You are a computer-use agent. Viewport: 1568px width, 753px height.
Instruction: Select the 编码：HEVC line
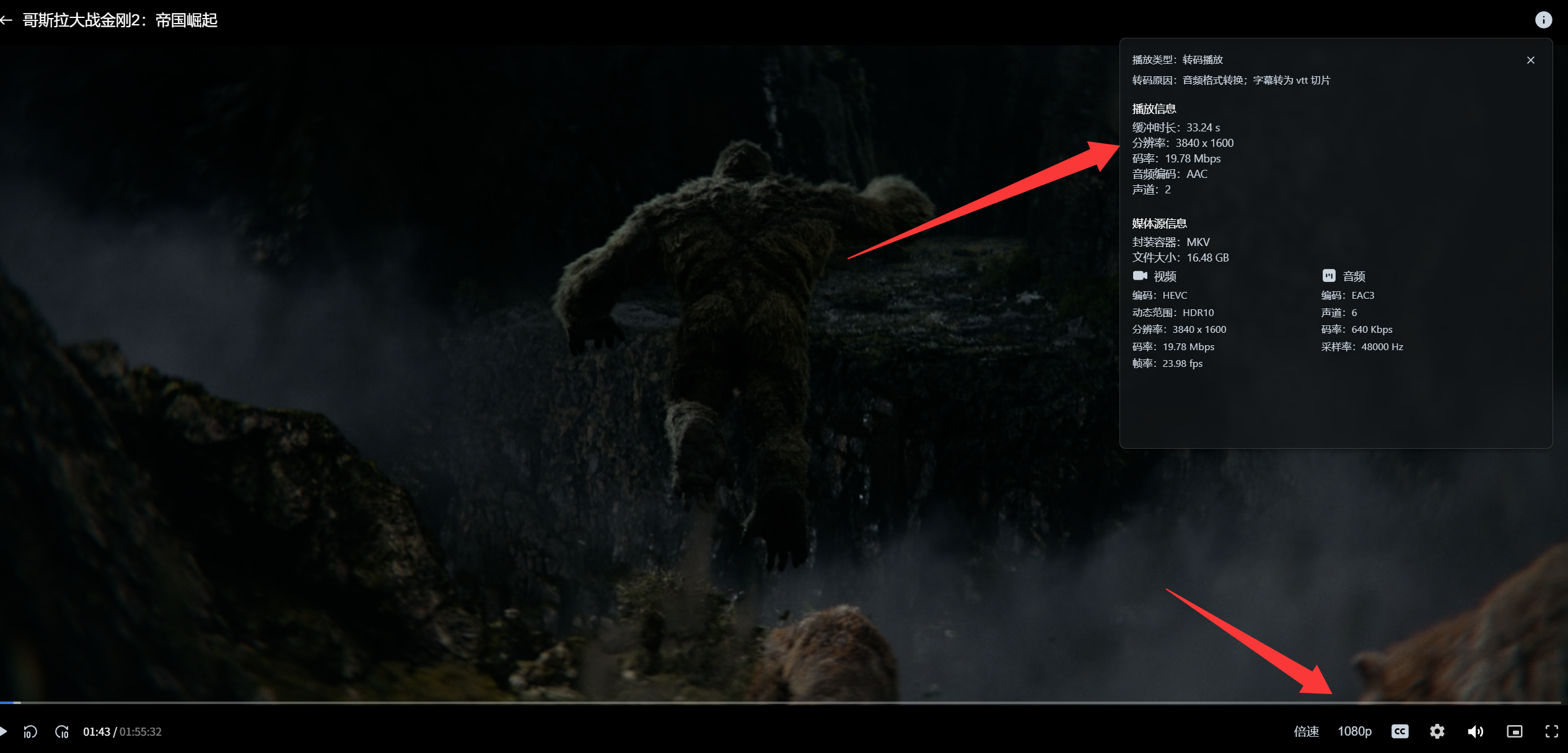pyautogui.click(x=1160, y=295)
